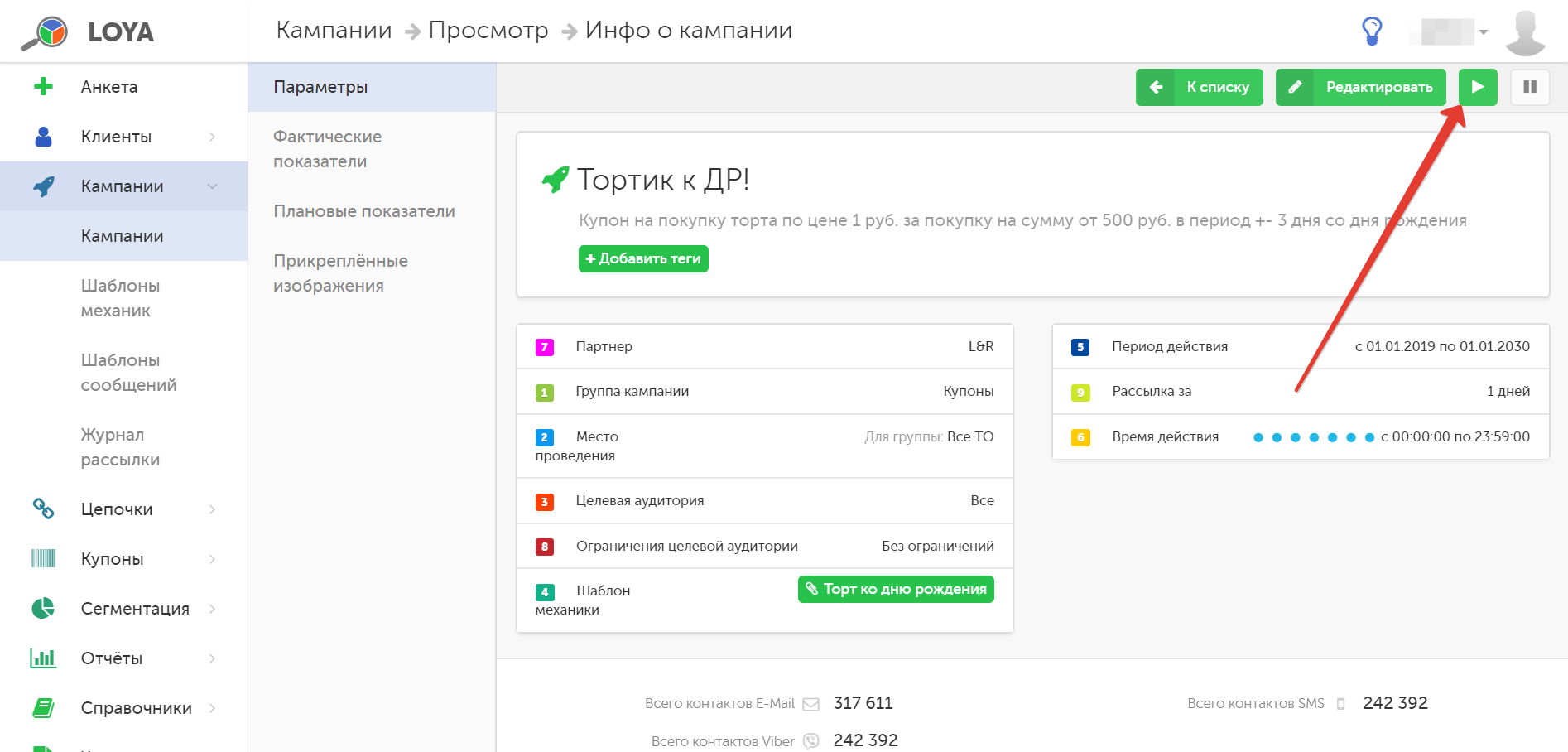Click the blue badge 2 Место проведения
Image resolution: width=1568 pixels, height=752 pixels.
[x=545, y=437]
